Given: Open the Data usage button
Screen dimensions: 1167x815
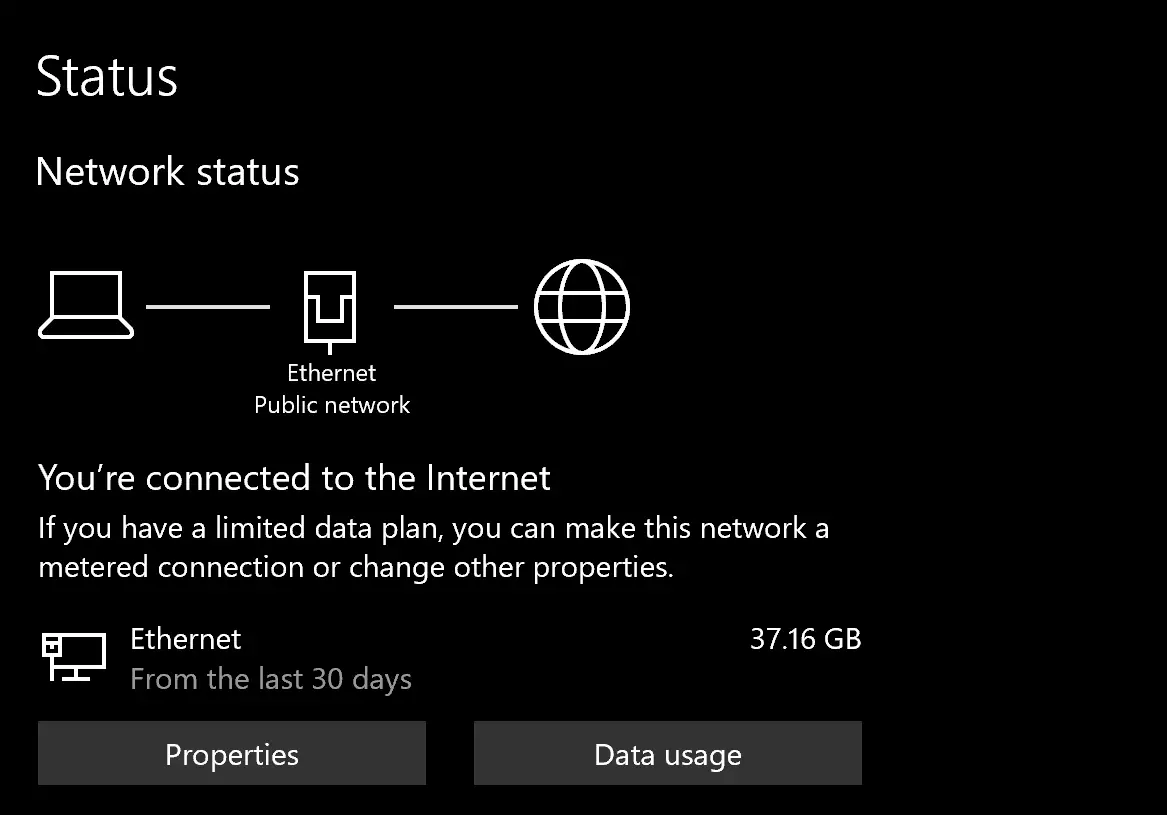Looking at the screenshot, I should pos(668,753).
